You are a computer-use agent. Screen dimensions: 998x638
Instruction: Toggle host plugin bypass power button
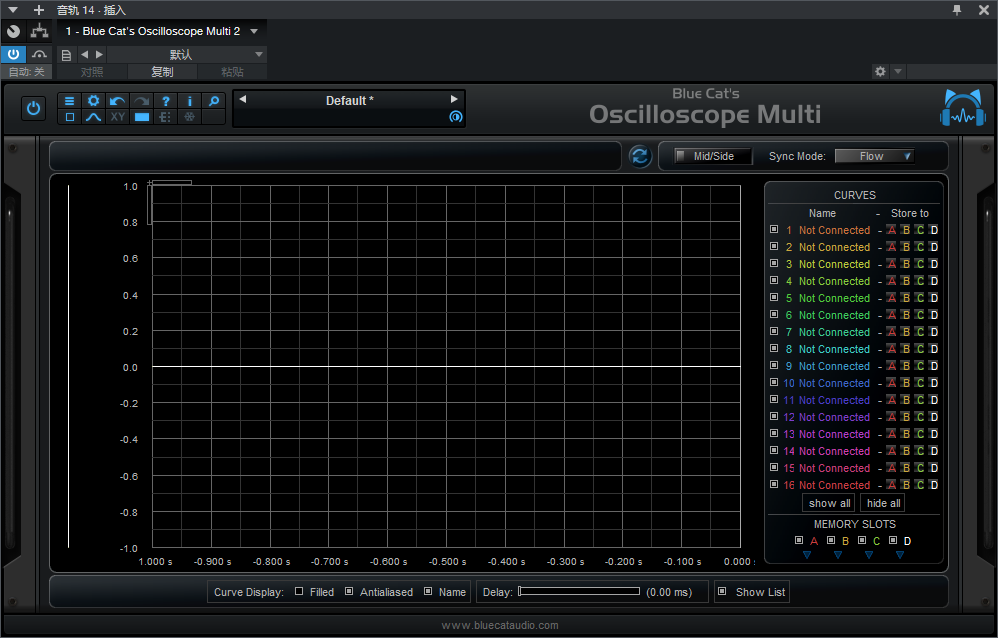pos(13,54)
